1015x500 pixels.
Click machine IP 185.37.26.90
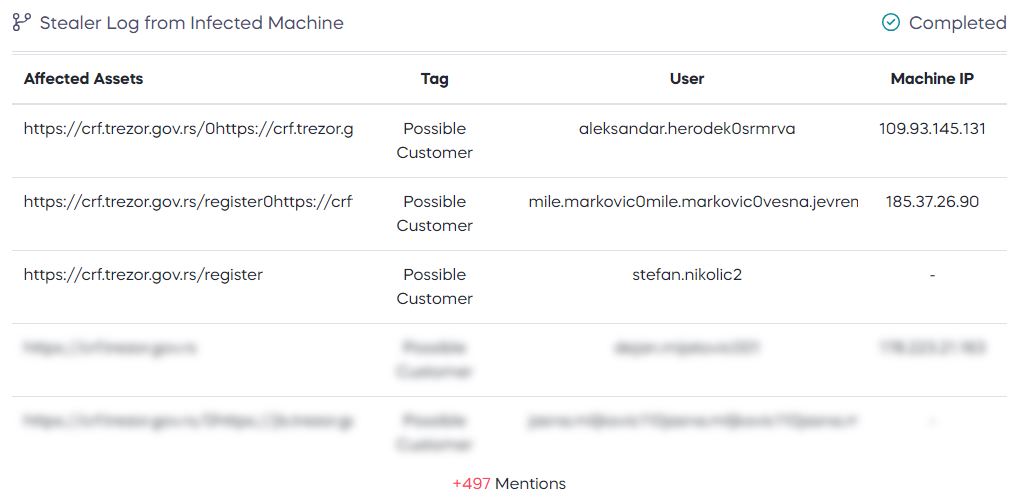click(x=932, y=201)
